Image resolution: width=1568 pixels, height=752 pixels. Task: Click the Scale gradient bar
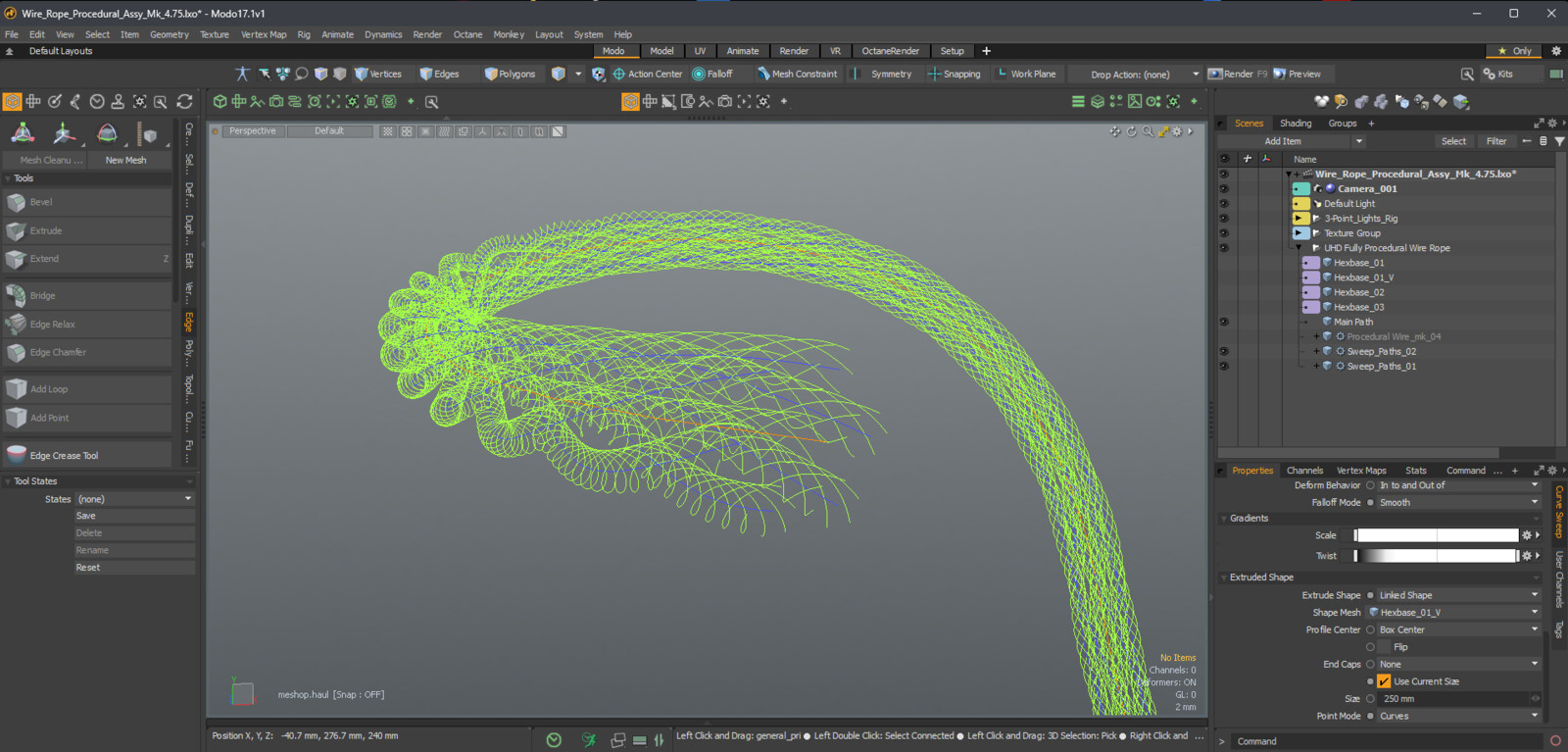[1436, 535]
